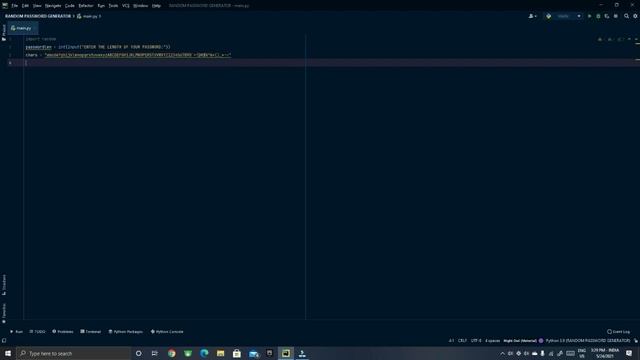Click the Python interpreter status entry
Image resolution: width=640 pixels, height=360 pixels.
click(x=588, y=340)
